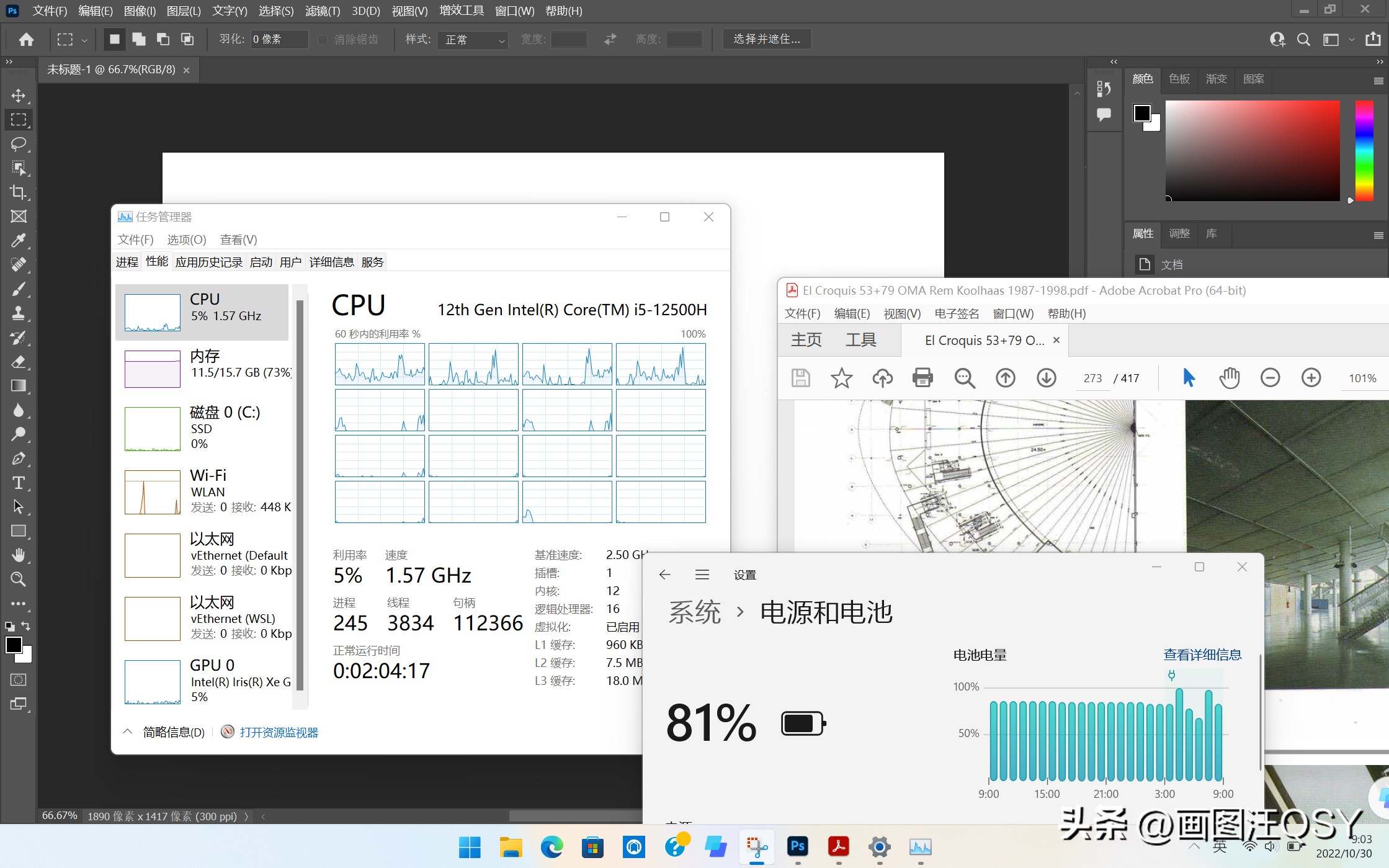Collapse Task Manager with 简略信息 chevron

tap(128, 732)
